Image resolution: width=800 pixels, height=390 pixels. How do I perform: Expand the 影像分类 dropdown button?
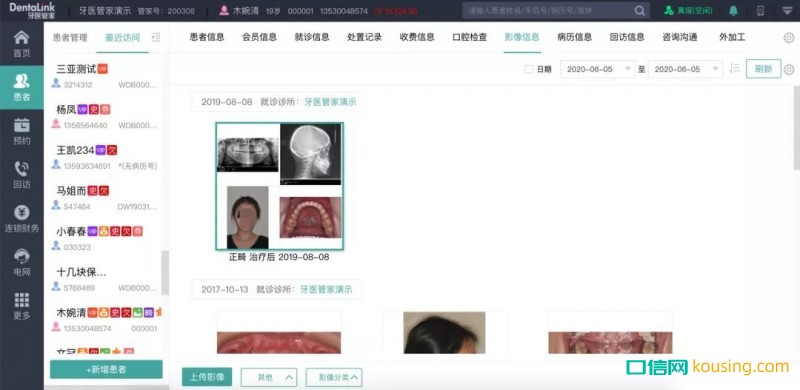point(334,377)
